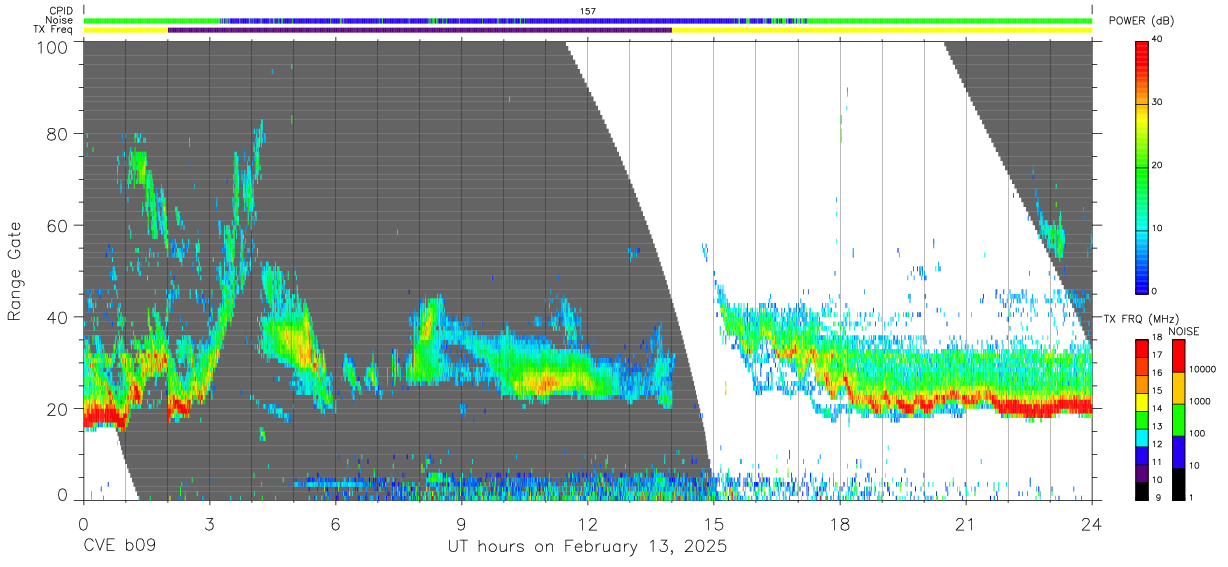Click the power color bar legend
The height and width of the screenshot is (567, 1228).
[x=1143, y=166]
